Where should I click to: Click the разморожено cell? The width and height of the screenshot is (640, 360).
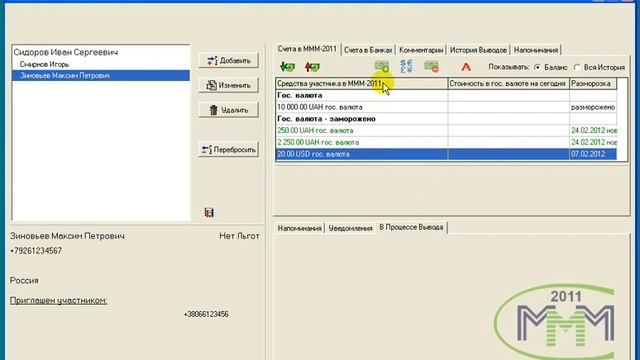pos(593,107)
